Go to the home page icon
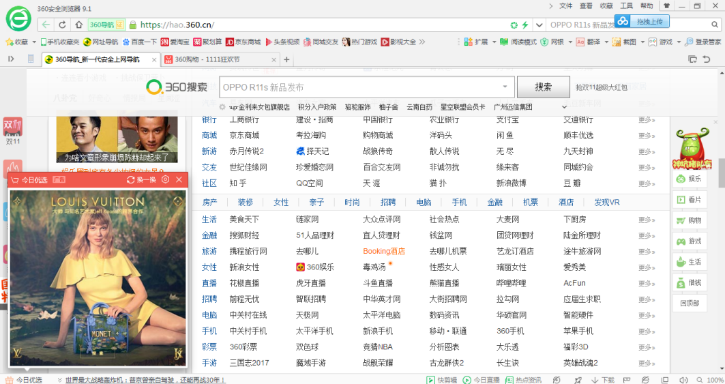Image resolution: width=725 pixels, height=384 pixels. (79, 25)
